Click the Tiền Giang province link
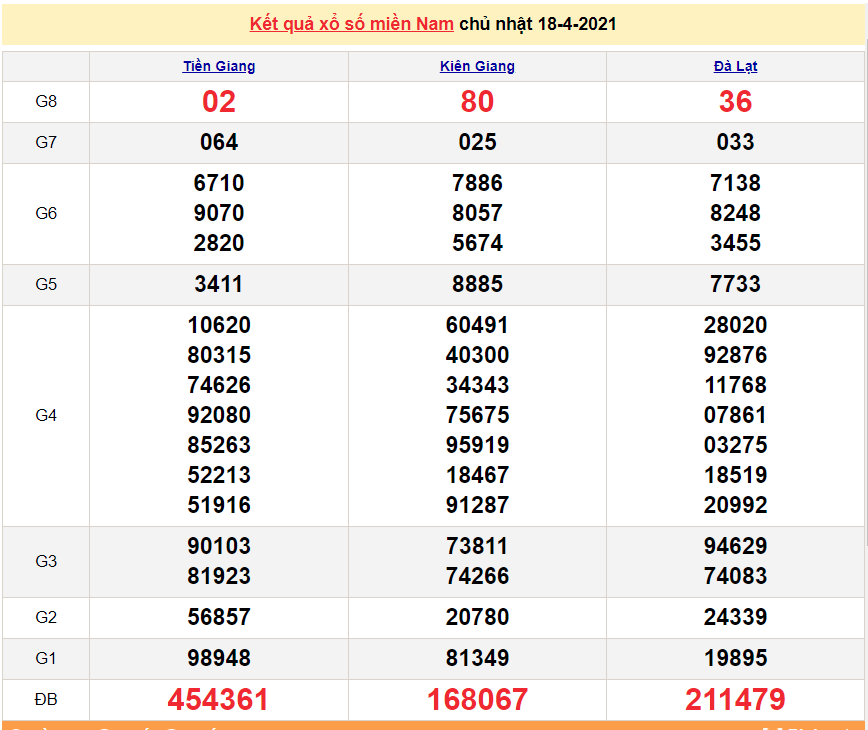This screenshot has width=868, height=730. (x=219, y=67)
